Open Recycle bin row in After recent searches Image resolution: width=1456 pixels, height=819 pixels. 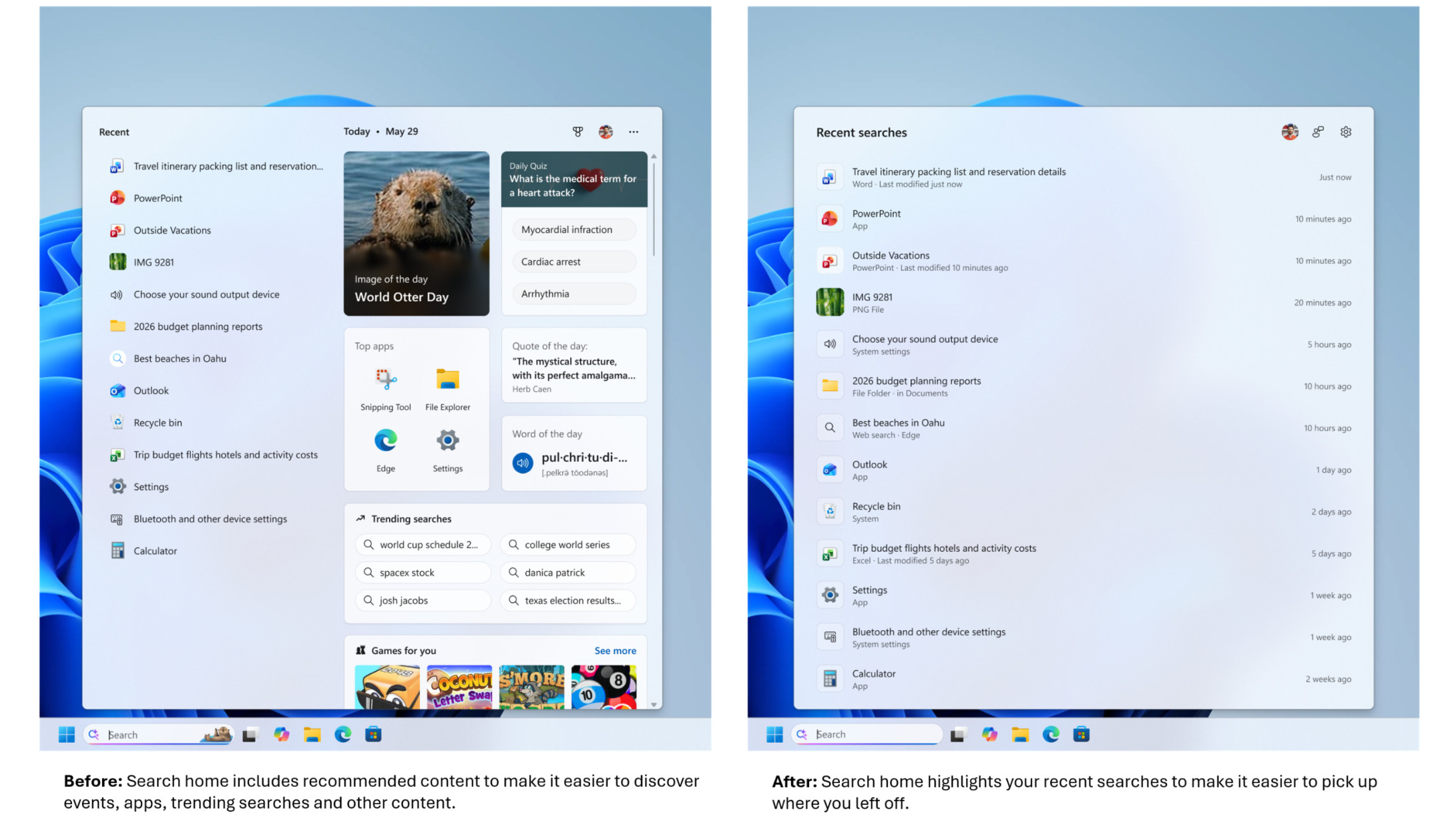(1083, 512)
